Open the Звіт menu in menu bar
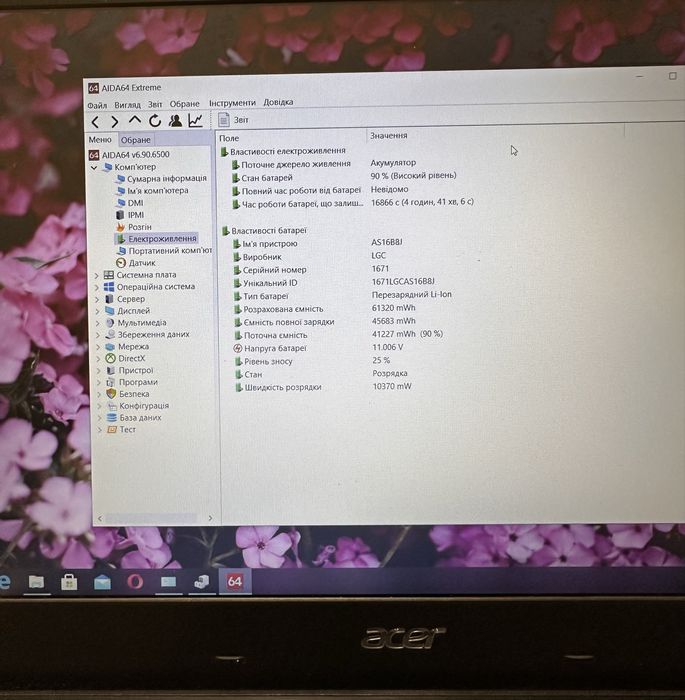Image resolution: width=685 pixels, height=700 pixels. [155, 104]
